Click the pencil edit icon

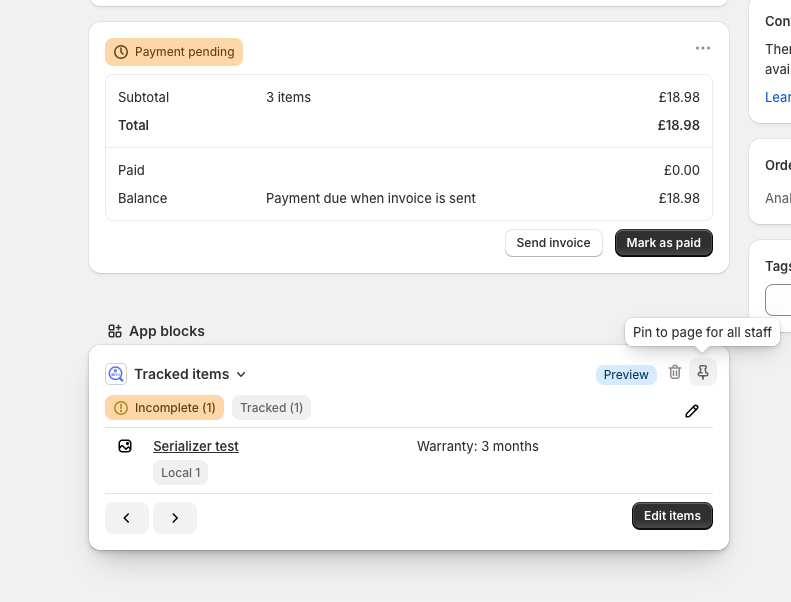click(x=692, y=411)
